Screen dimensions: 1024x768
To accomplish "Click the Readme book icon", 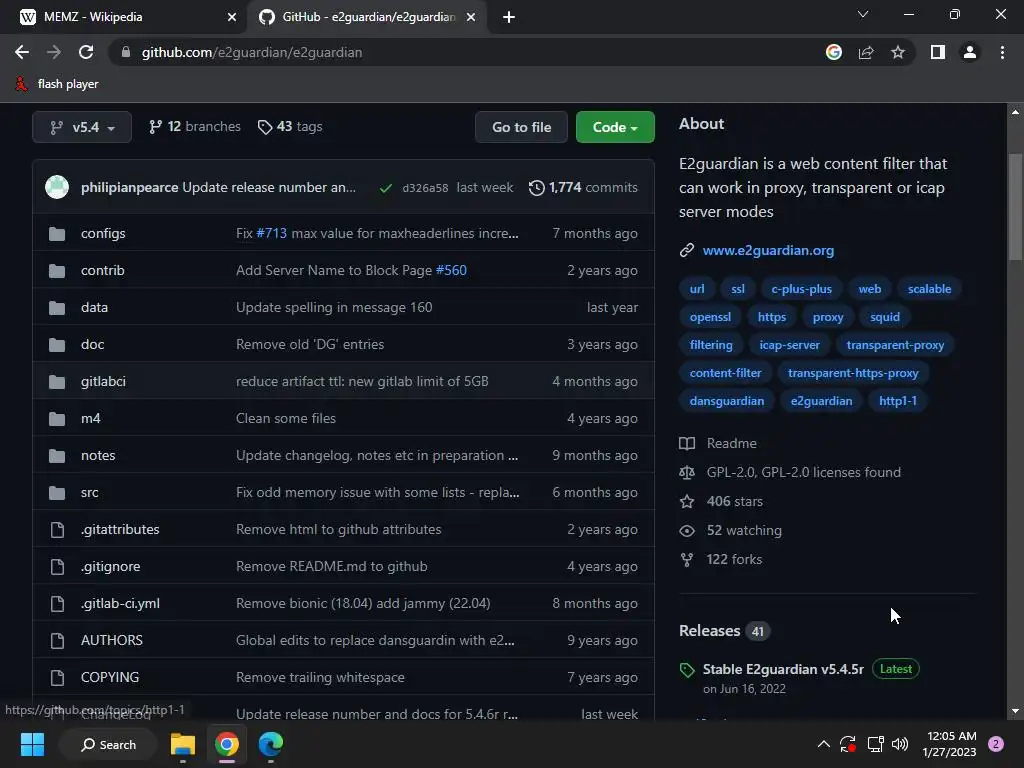I will pos(687,443).
